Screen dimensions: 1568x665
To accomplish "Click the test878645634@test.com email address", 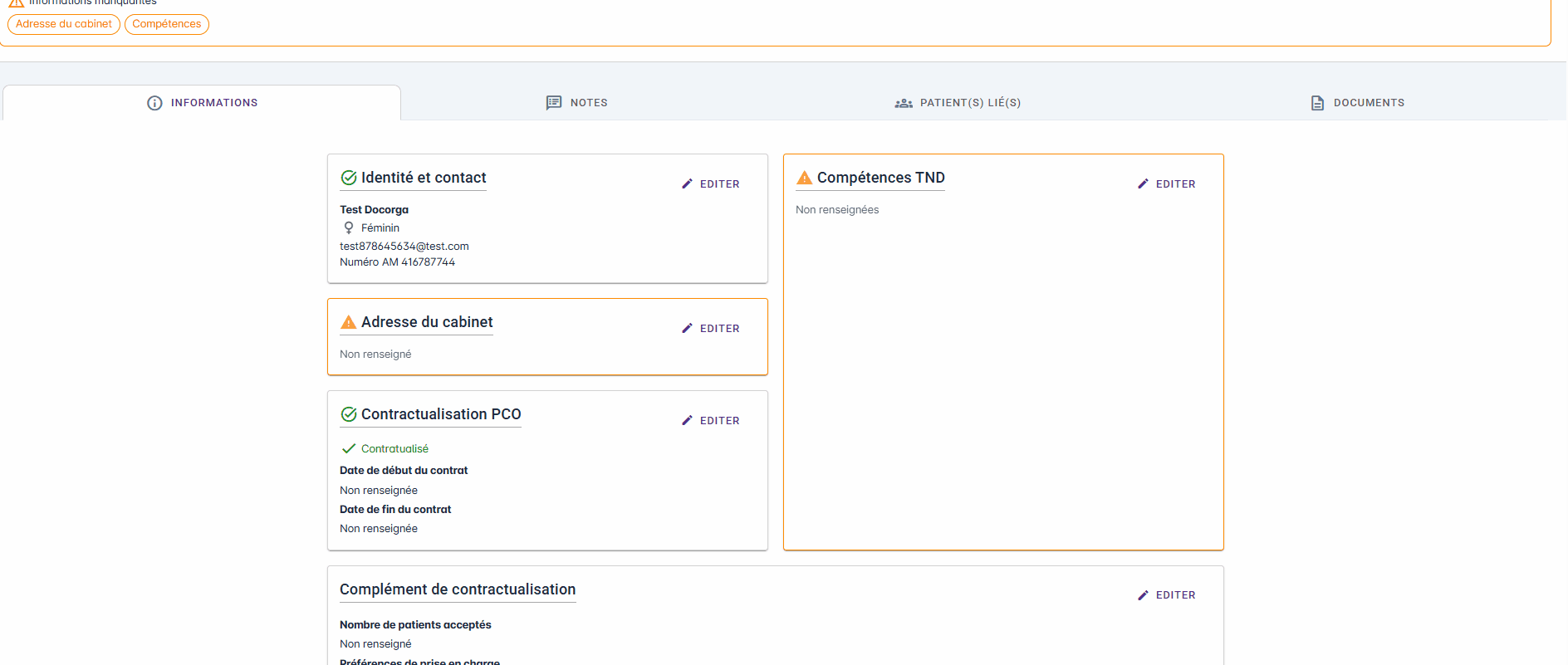I will click(x=404, y=246).
